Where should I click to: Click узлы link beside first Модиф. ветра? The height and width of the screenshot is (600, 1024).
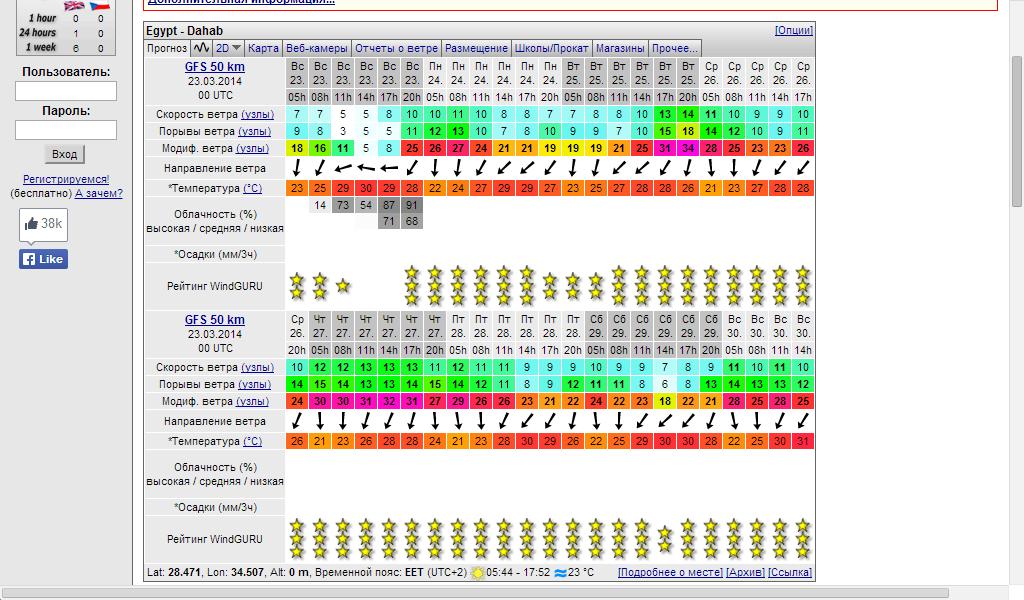click(x=252, y=148)
